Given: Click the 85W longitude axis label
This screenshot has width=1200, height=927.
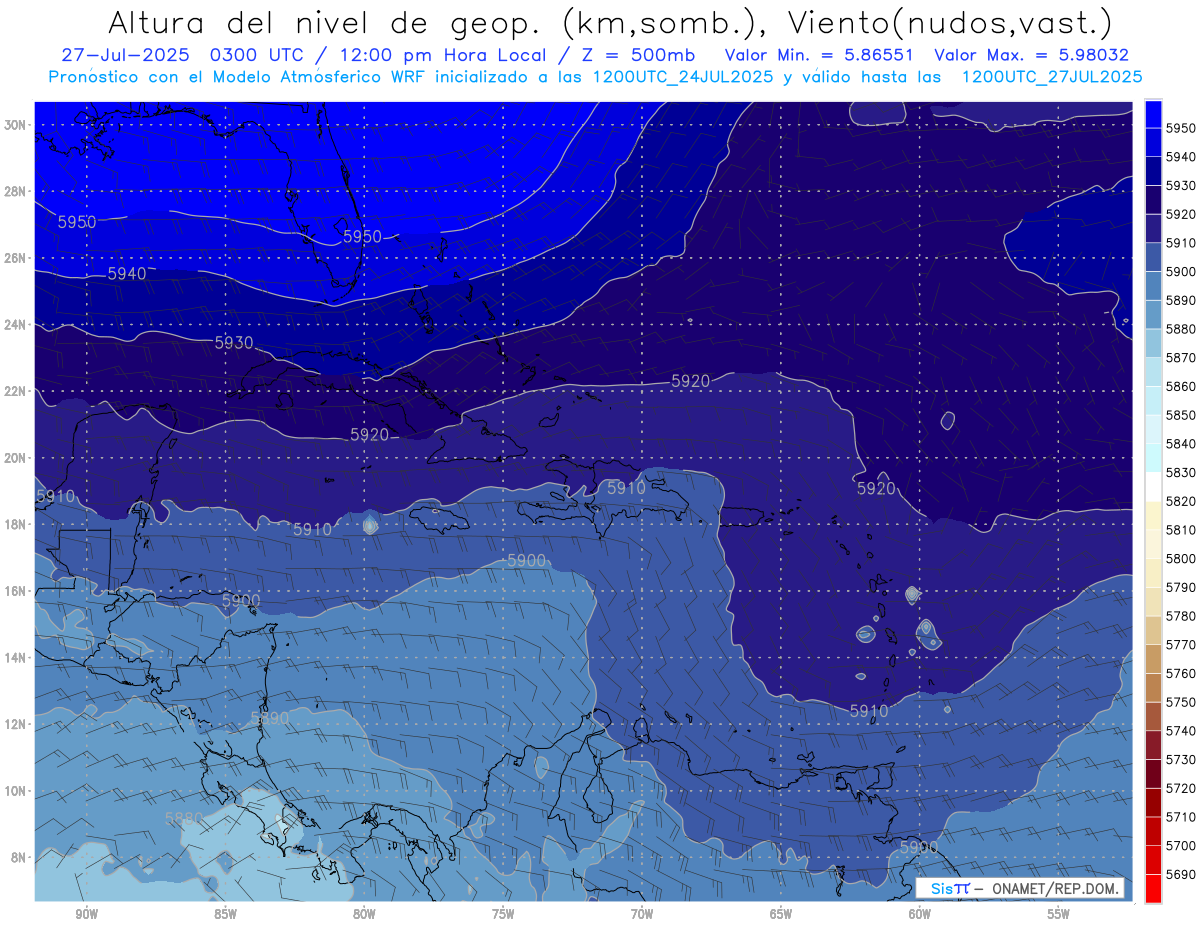Looking at the screenshot, I should 225,914.
